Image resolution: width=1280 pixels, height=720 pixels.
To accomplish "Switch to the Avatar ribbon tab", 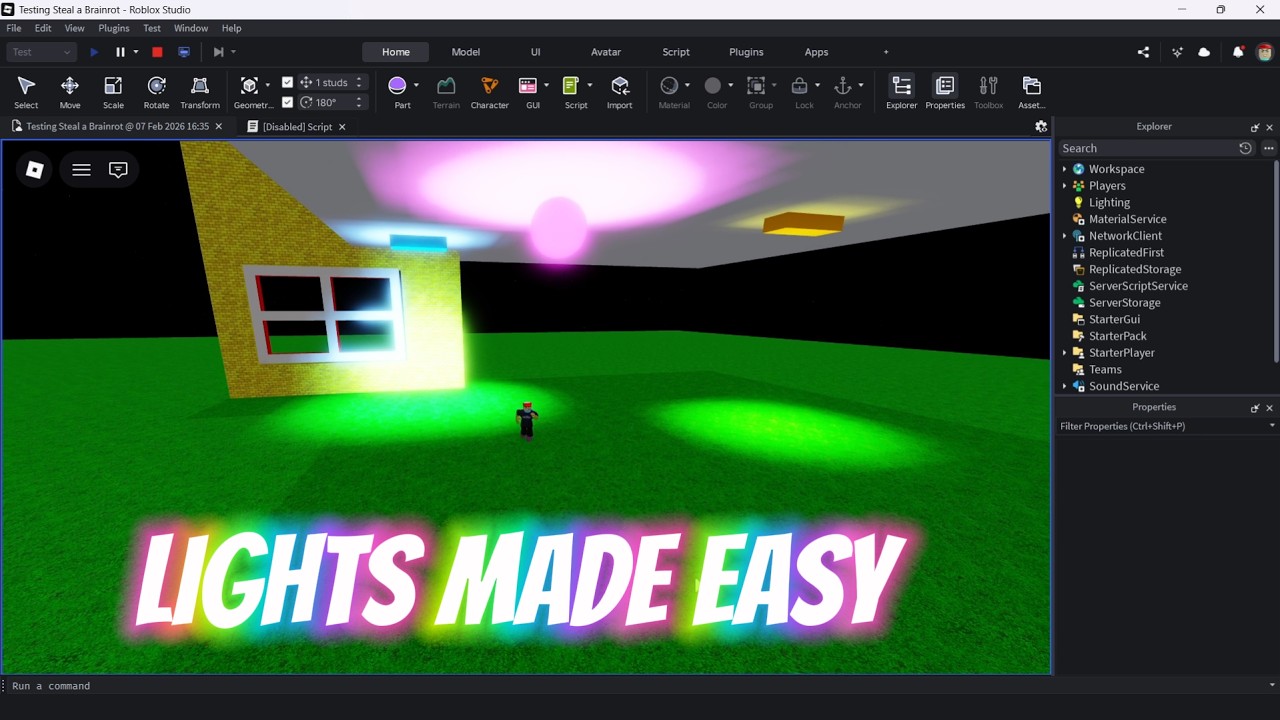I will coord(606,52).
